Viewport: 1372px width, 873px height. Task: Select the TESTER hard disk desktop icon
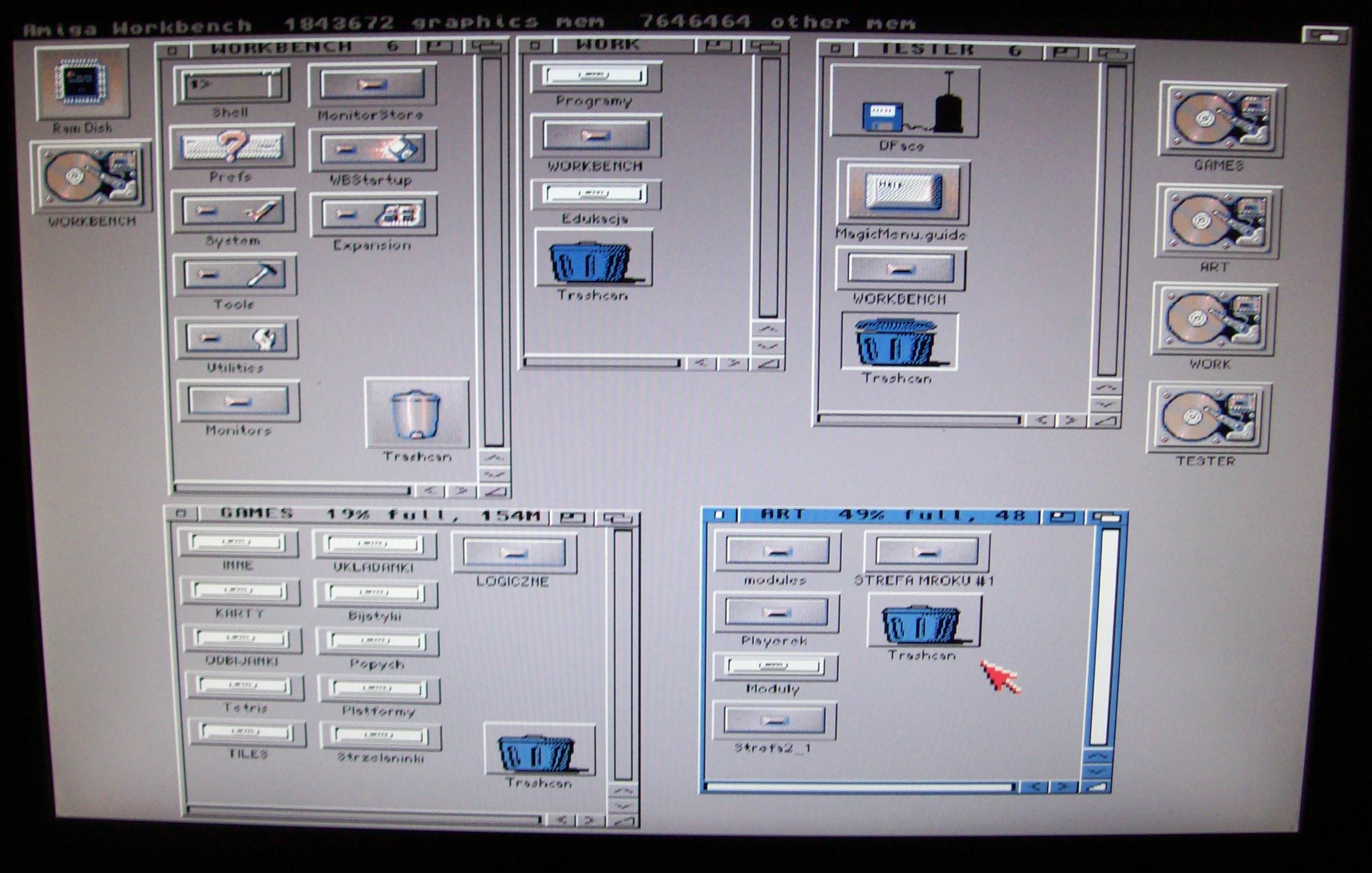(x=1209, y=418)
